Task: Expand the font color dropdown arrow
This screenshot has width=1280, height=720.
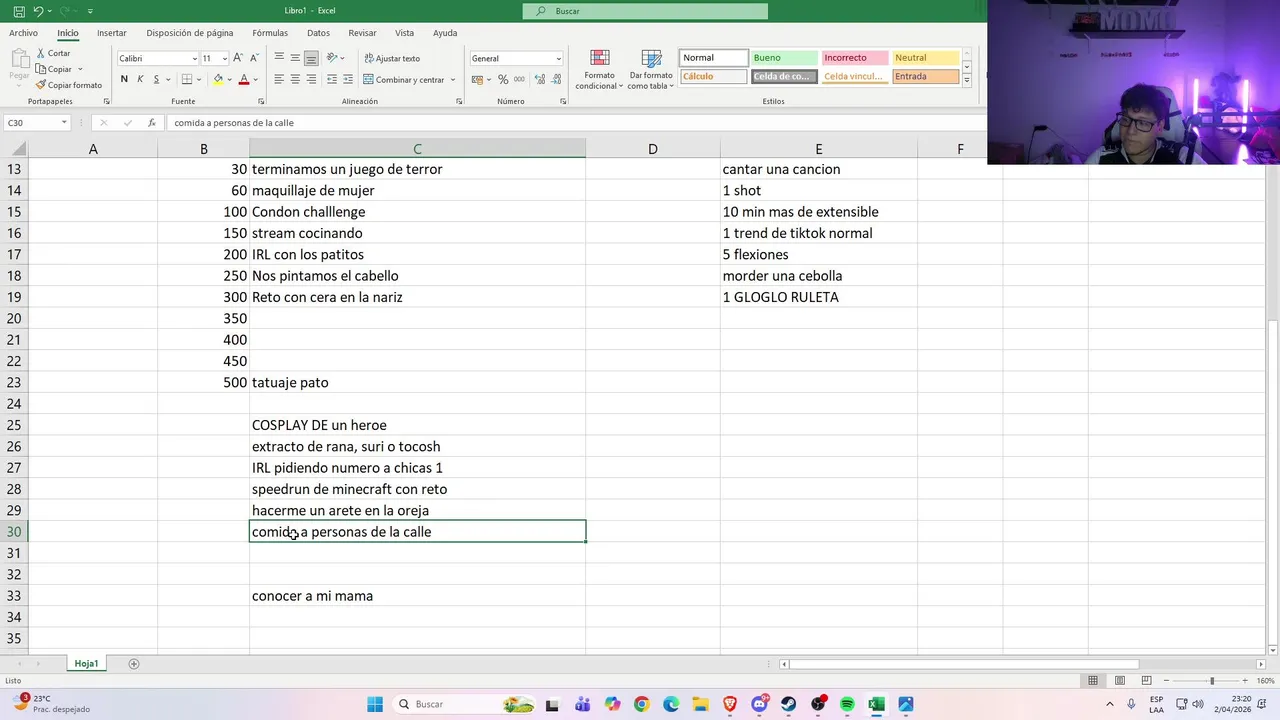Action: pyautogui.click(x=255, y=79)
